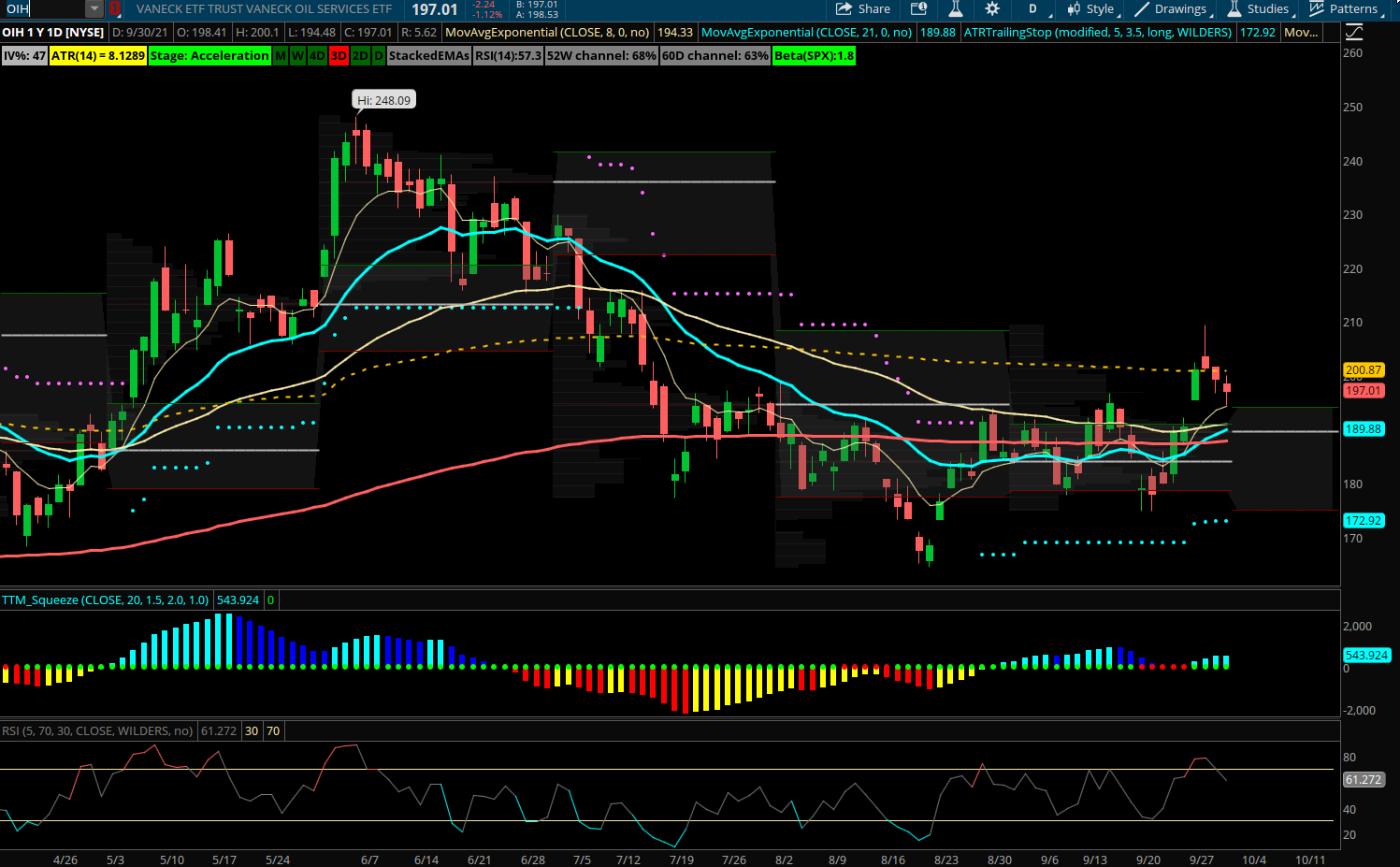Click the red 197.01 last price bubble
1400x867 pixels.
pyautogui.click(x=1363, y=391)
